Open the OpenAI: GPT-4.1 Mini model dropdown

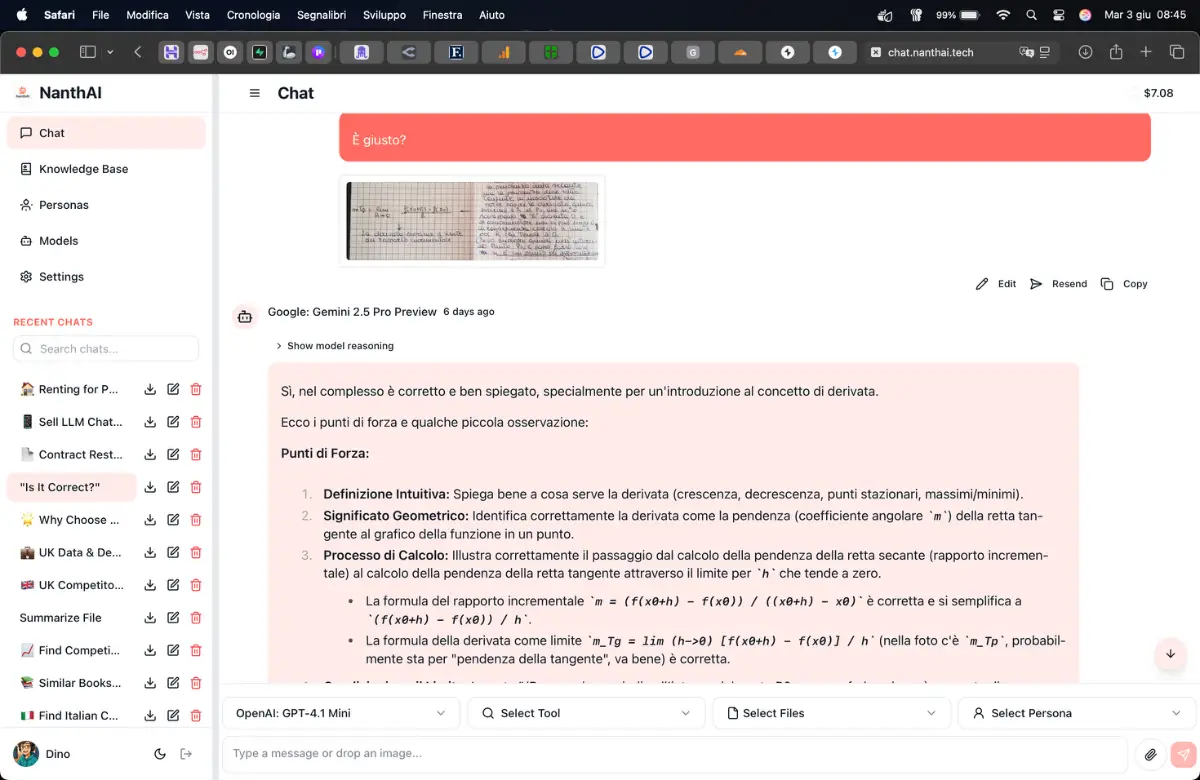[x=340, y=713]
